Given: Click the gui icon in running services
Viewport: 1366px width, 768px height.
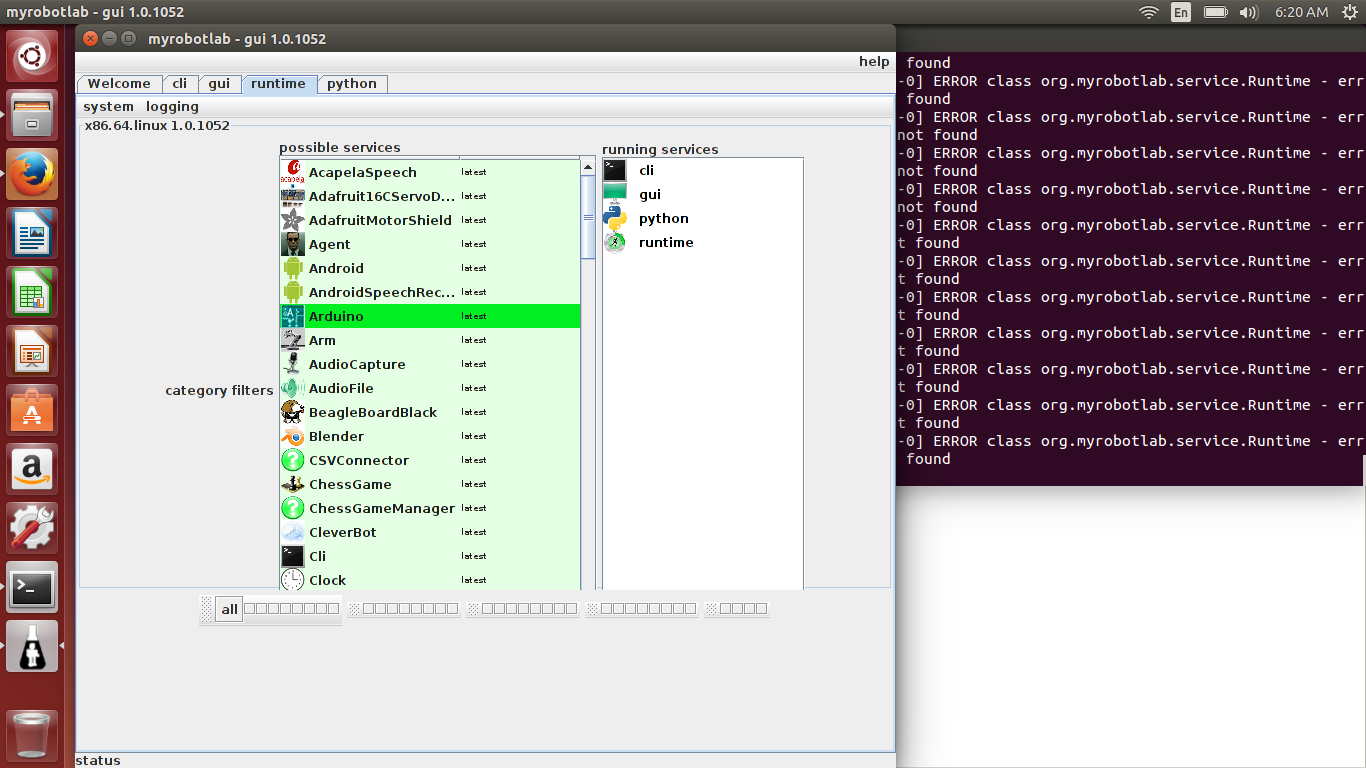Looking at the screenshot, I should click(x=615, y=194).
